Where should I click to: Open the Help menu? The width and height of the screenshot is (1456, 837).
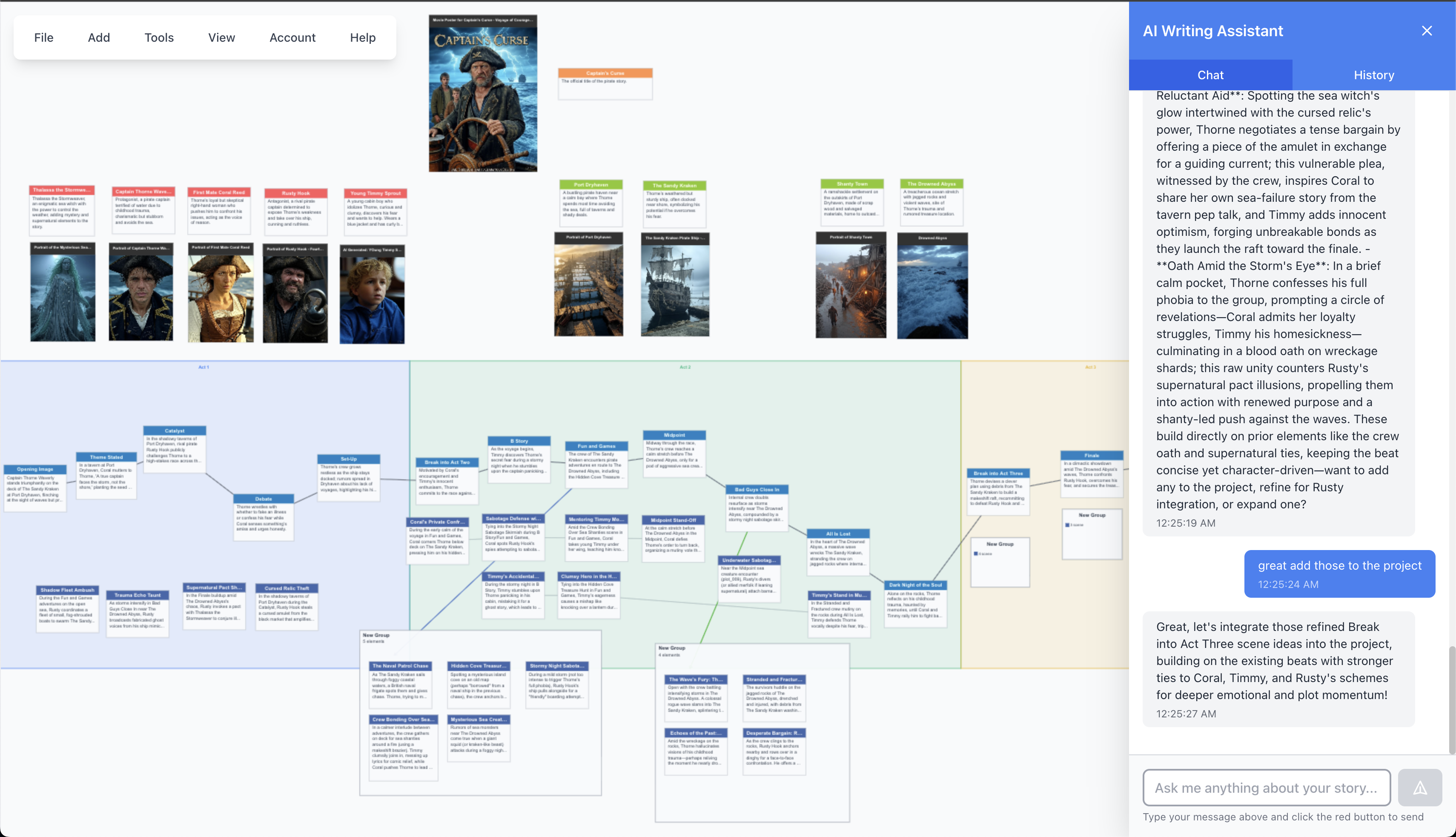362,37
